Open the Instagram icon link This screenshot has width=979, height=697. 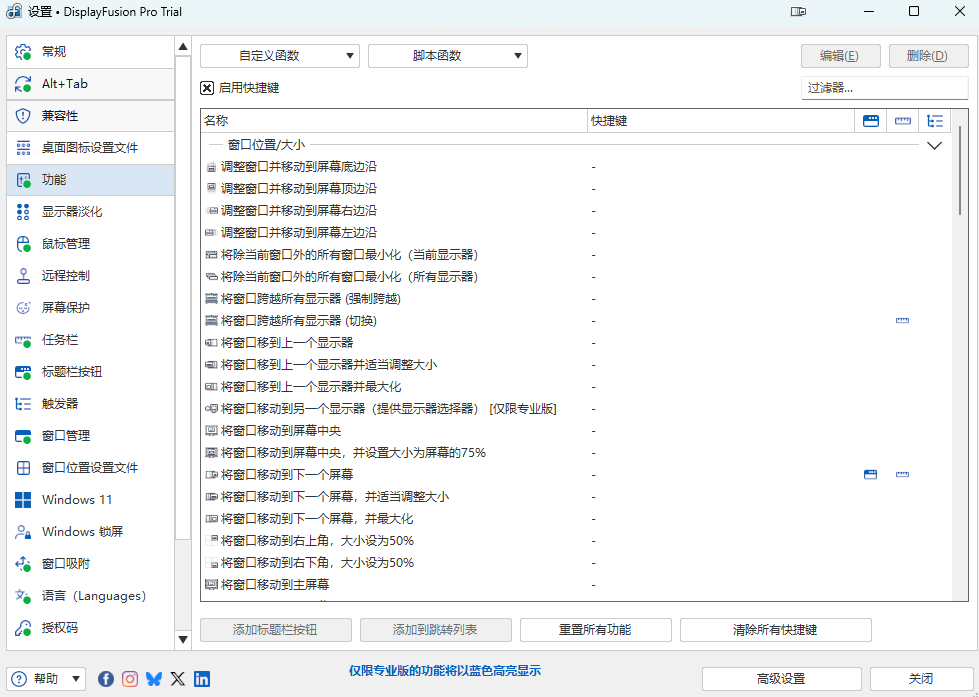point(130,679)
